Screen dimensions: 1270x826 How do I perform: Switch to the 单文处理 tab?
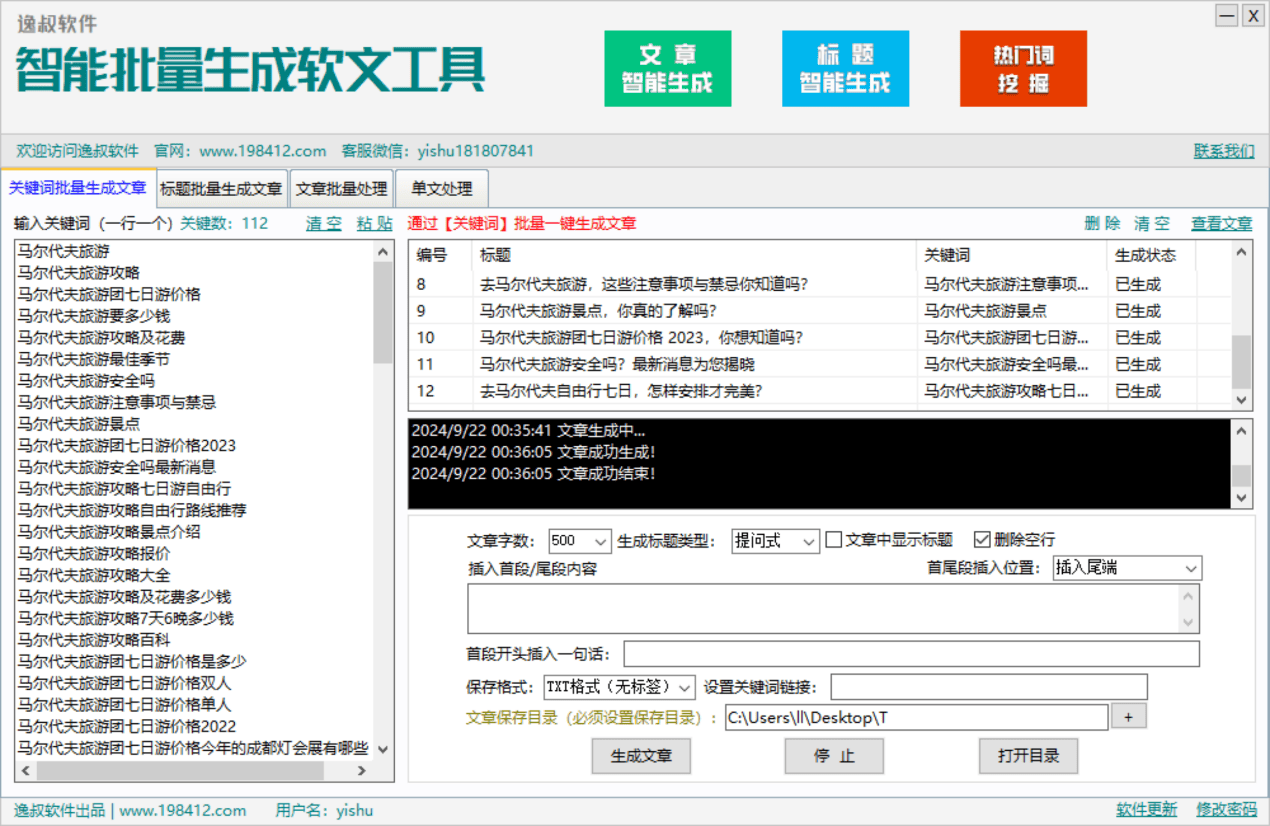[x=441, y=188]
